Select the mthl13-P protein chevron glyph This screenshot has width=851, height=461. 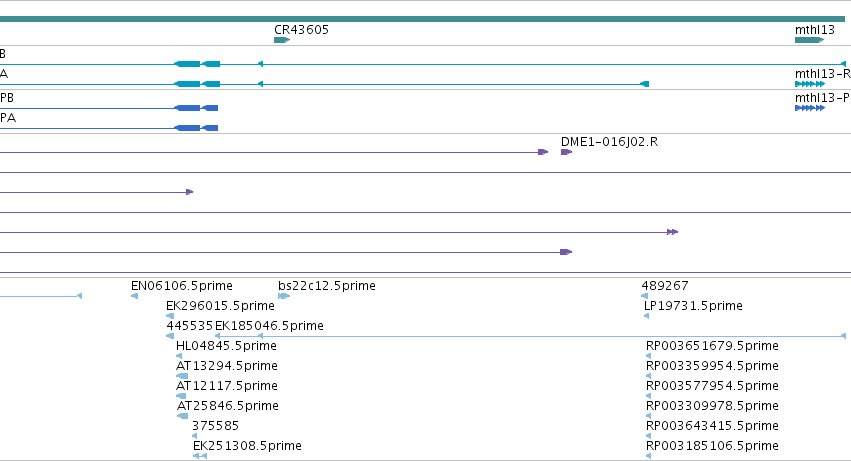(810, 108)
